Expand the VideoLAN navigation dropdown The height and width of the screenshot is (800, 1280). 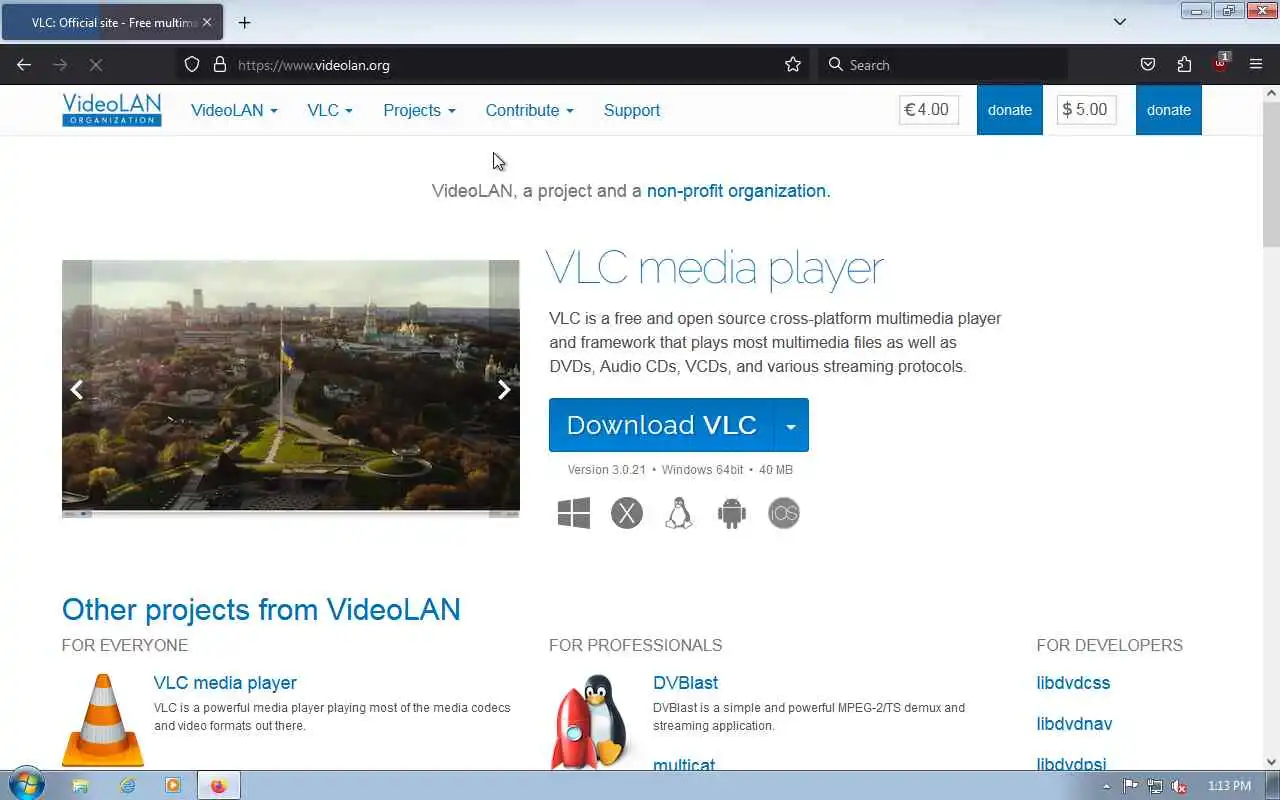pos(234,110)
